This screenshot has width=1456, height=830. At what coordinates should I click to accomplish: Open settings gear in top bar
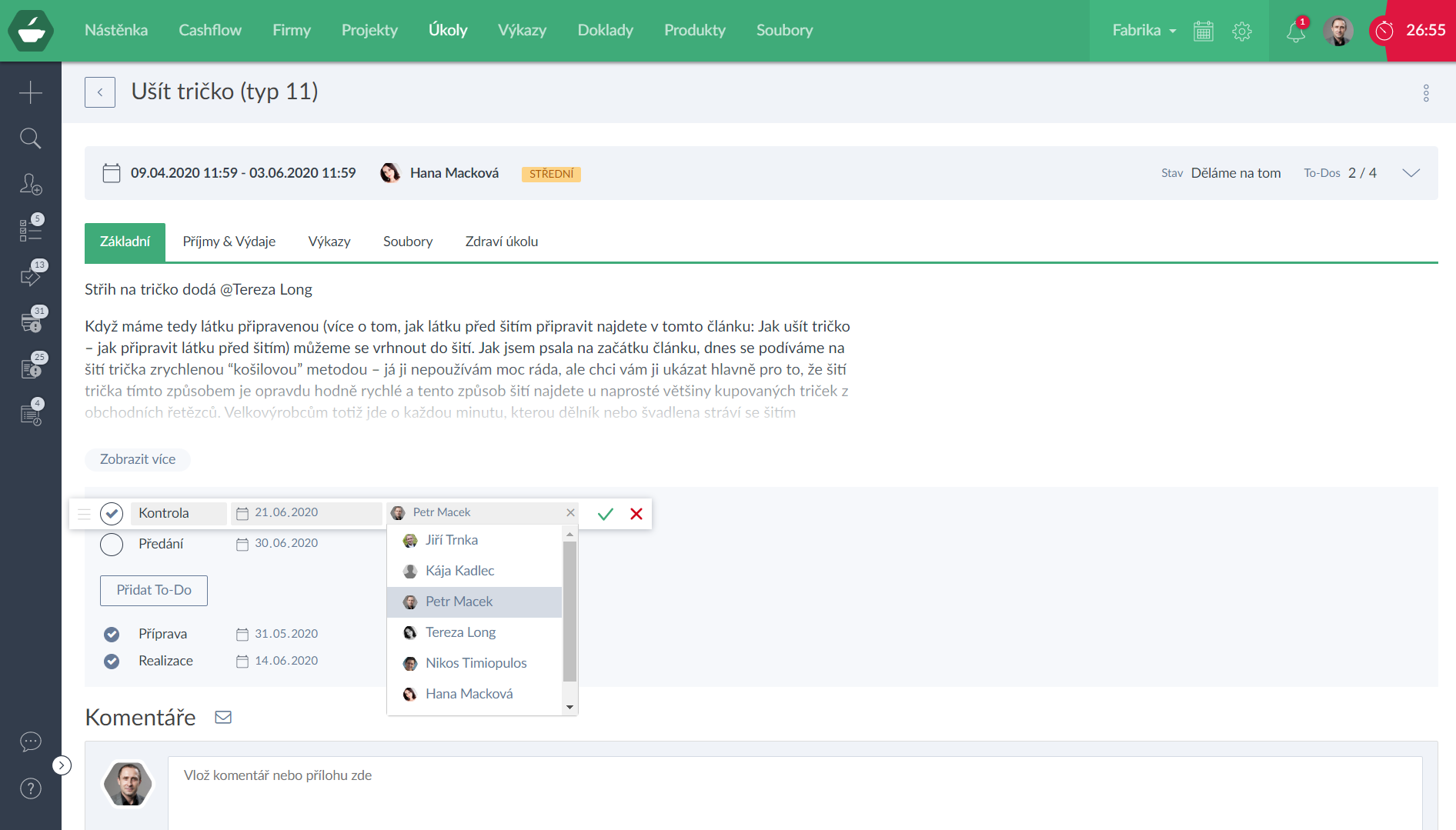pyautogui.click(x=1241, y=32)
